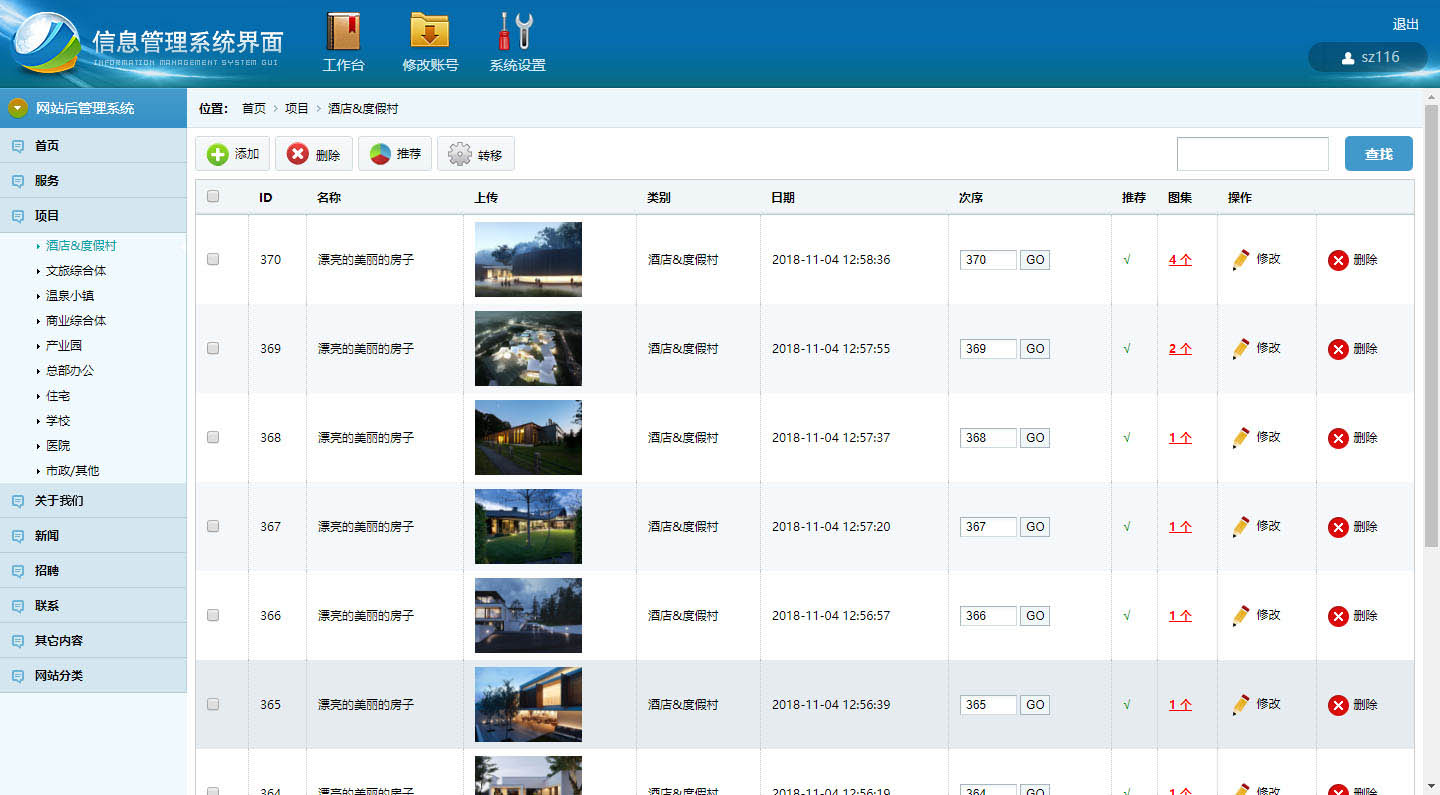This screenshot has height=795, width=1440.
Task: Select 商业综合体 in the sidebar
Action: click(76, 321)
